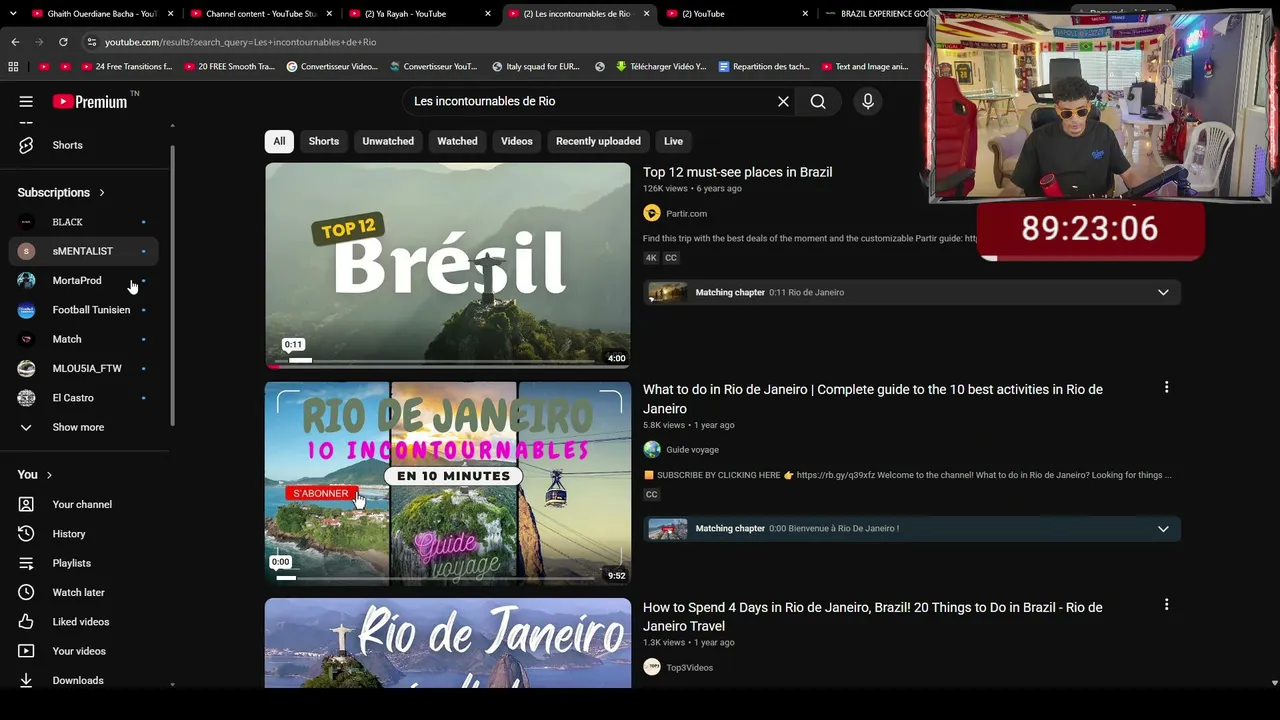Open Playlists in sidebar
The height and width of the screenshot is (720, 1280).
84,563
